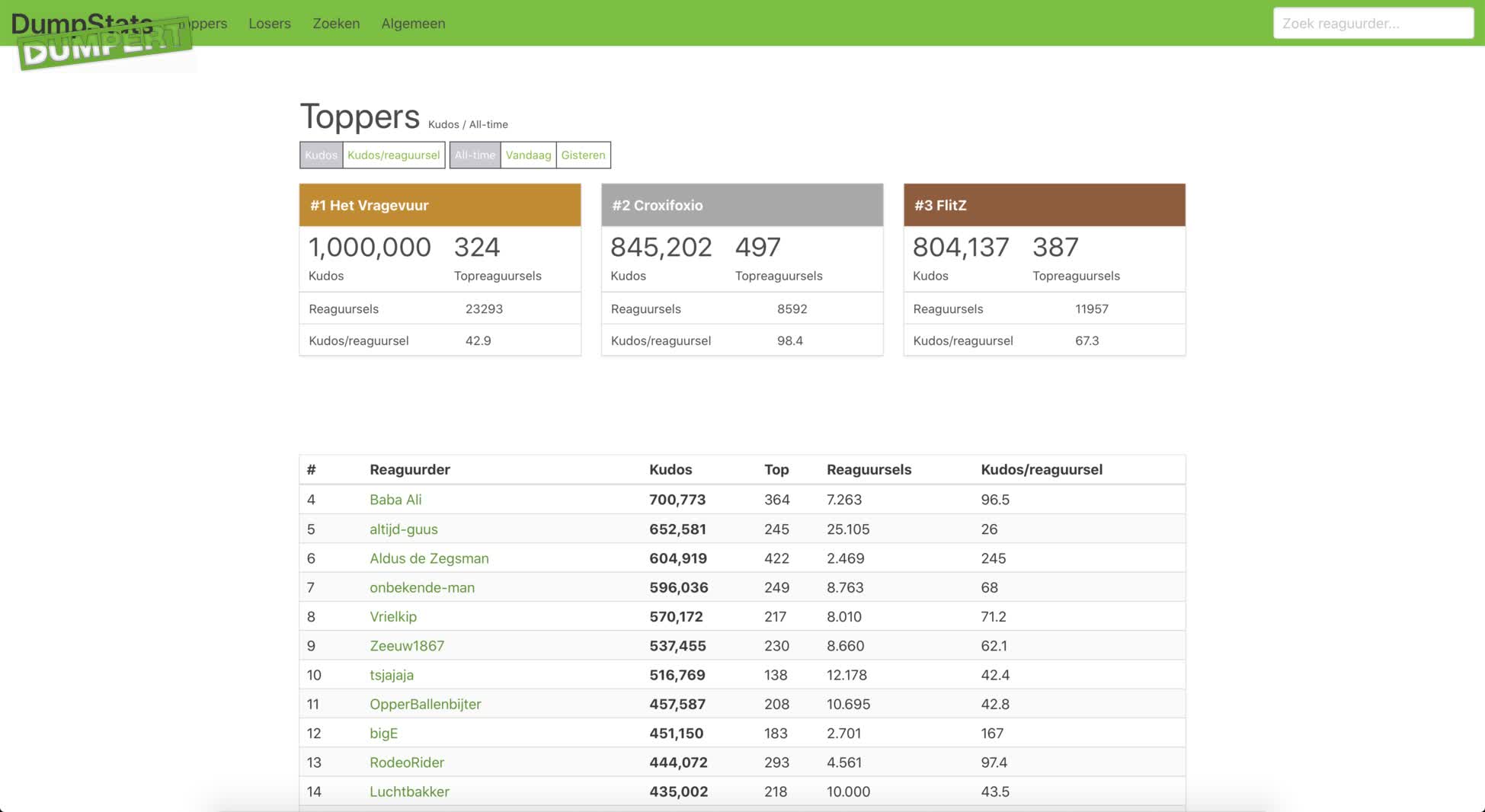Select the All-time period filter
This screenshot has width=1485, height=812.
point(475,155)
